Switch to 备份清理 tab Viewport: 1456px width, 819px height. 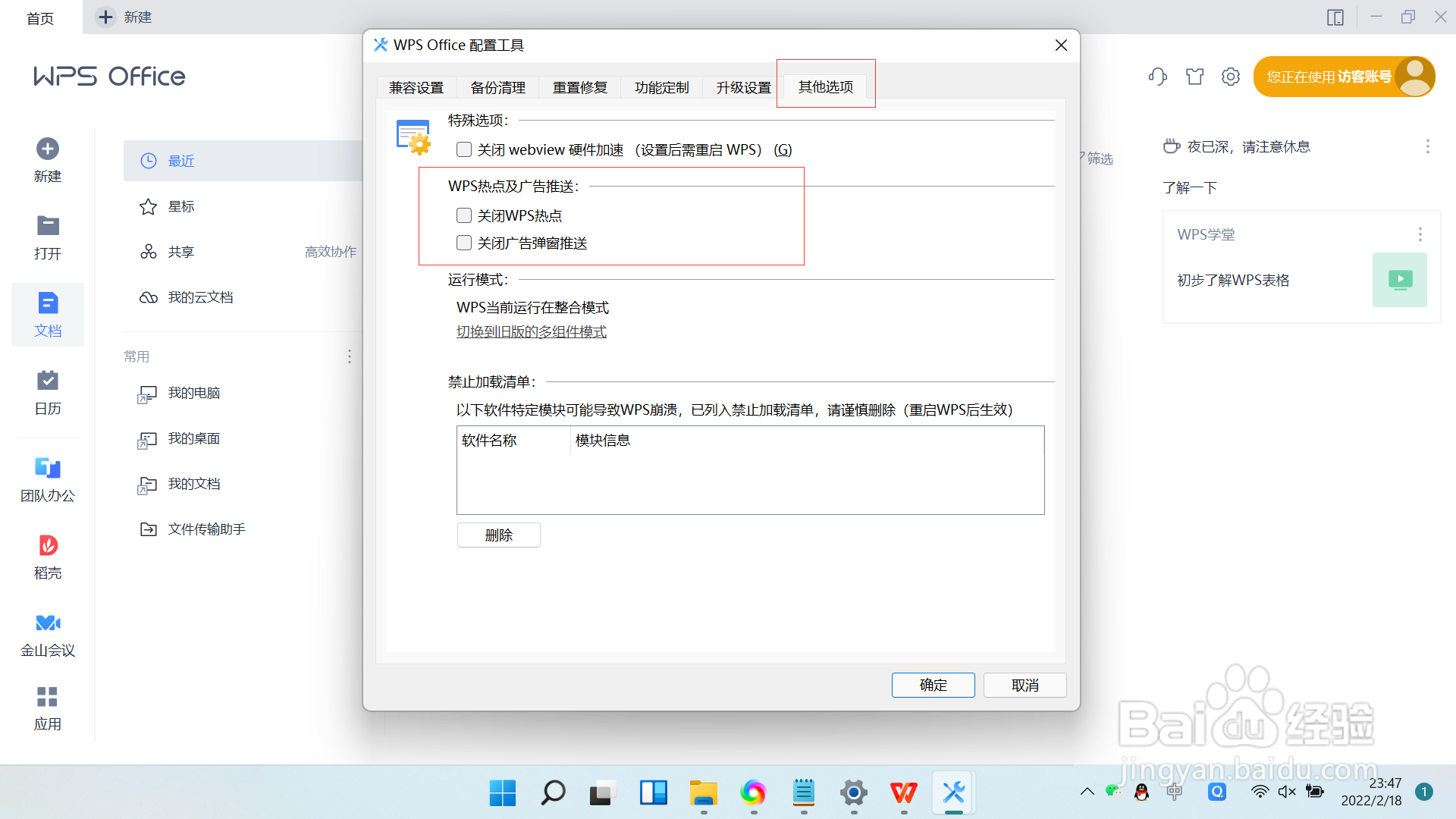tap(498, 87)
